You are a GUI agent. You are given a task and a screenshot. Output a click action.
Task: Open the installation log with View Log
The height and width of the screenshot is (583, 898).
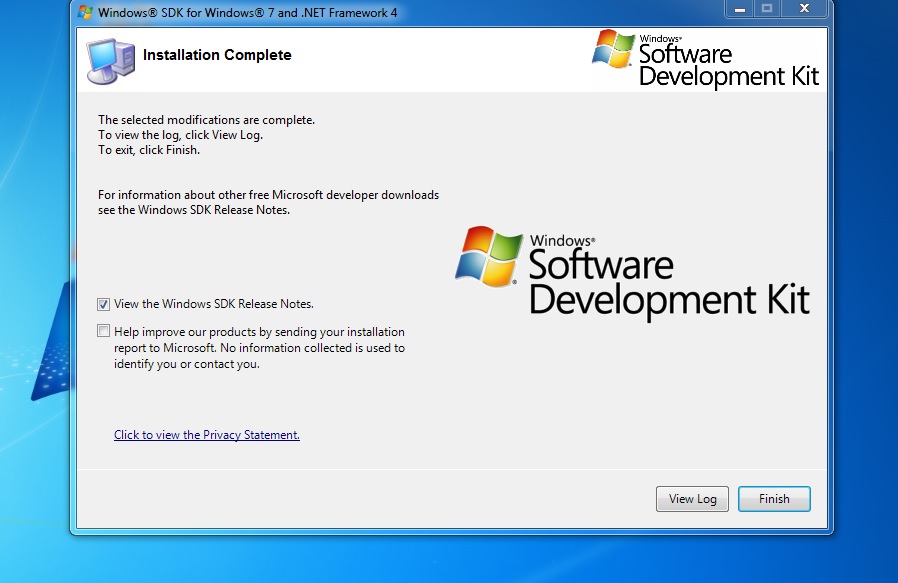[692, 499]
